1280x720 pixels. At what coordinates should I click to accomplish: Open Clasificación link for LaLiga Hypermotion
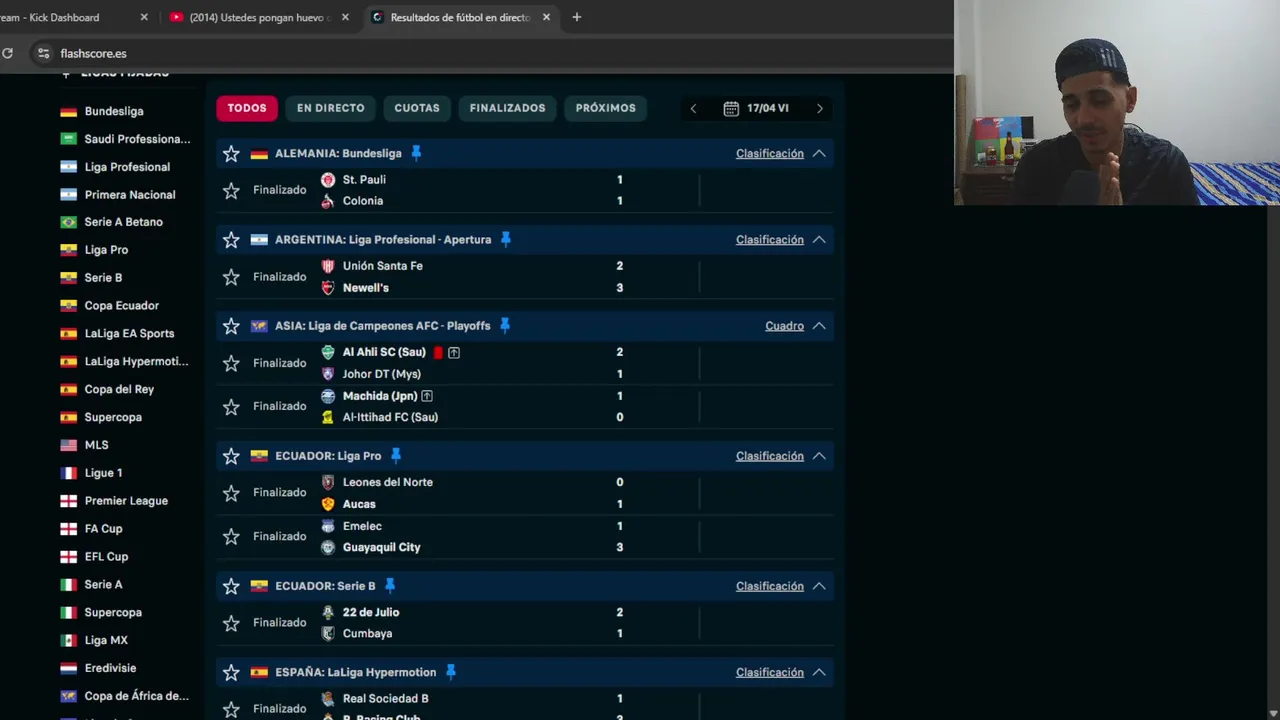coord(770,673)
